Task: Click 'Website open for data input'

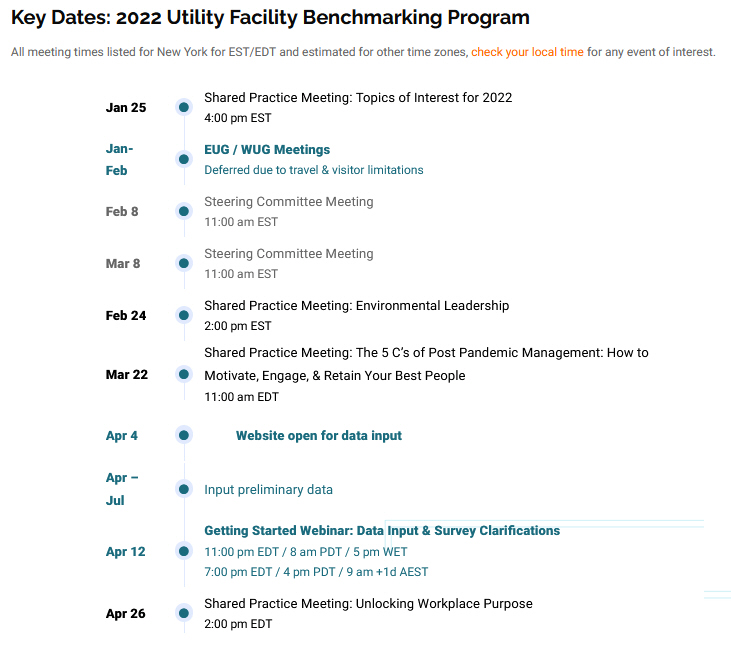Action: [x=318, y=435]
